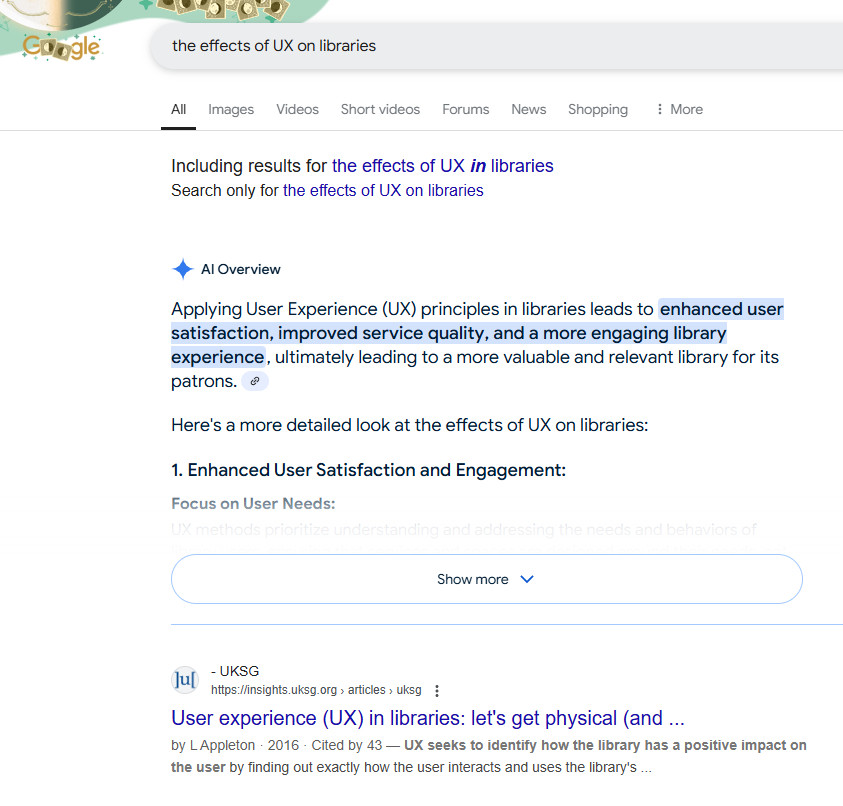Click the insights.uksg.org URL breadcrumb
The width and height of the screenshot is (843, 806).
tap(316, 690)
